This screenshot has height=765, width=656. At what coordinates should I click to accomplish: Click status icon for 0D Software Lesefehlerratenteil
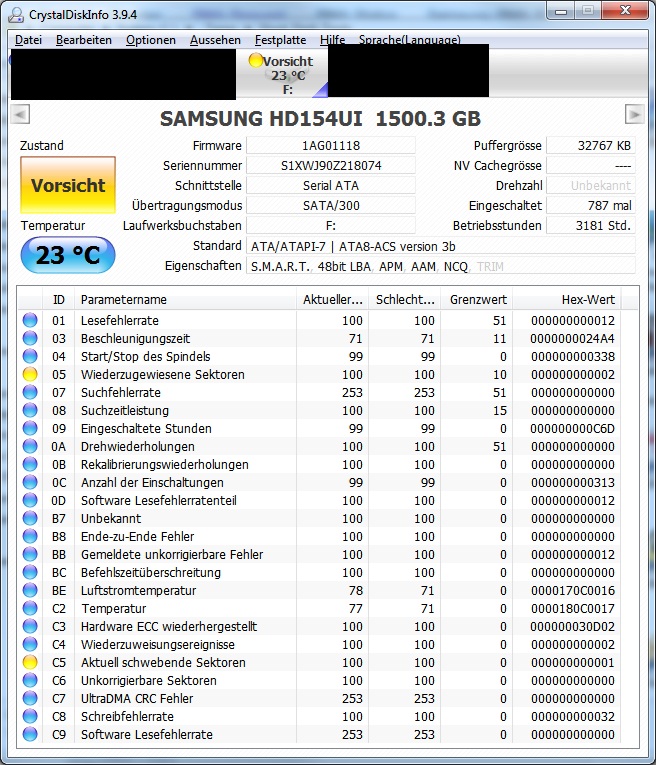pos(30,501)
